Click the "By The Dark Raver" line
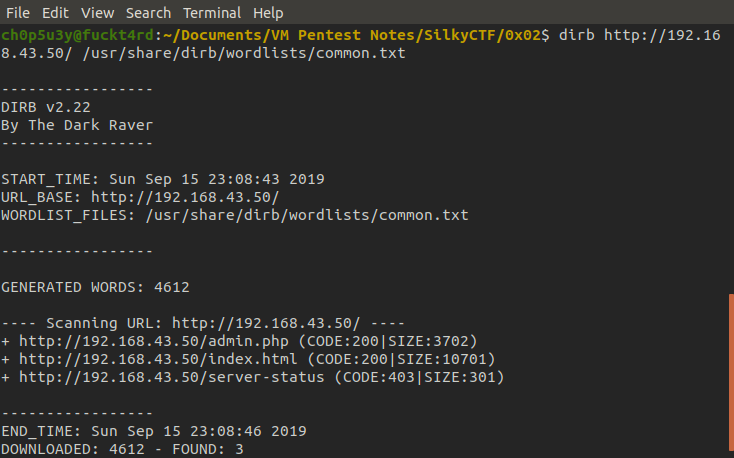Screen dimensions: 734x458 [77, 125]
